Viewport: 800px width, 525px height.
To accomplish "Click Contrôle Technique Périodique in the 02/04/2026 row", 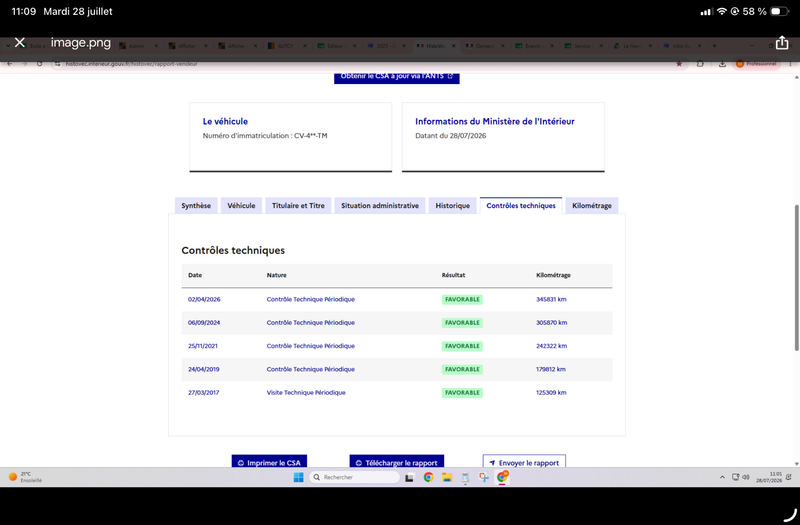I will click(311, 299).
